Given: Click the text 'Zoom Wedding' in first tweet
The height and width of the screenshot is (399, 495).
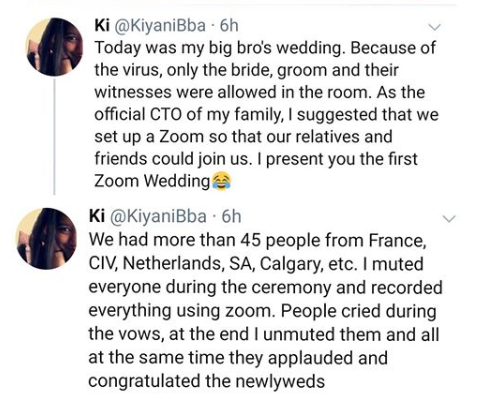Looking at the screenshot, I should click(x=152, y=181).
